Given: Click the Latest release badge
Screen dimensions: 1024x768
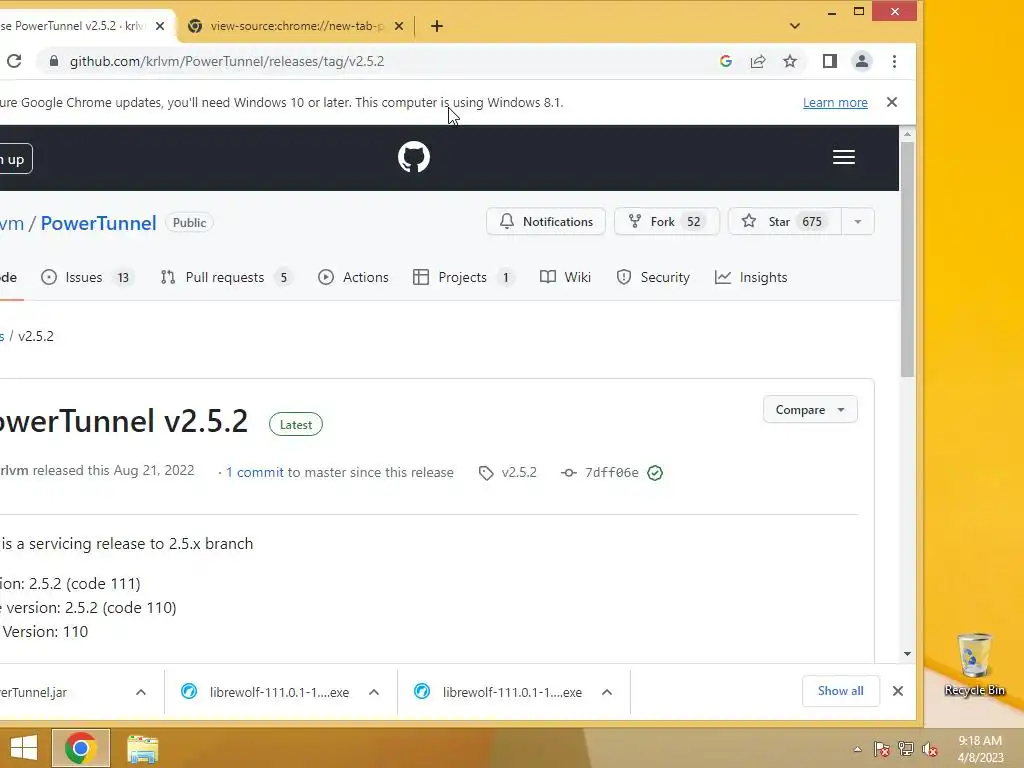Looking at the screenshot, I should (x=296, y=424).
